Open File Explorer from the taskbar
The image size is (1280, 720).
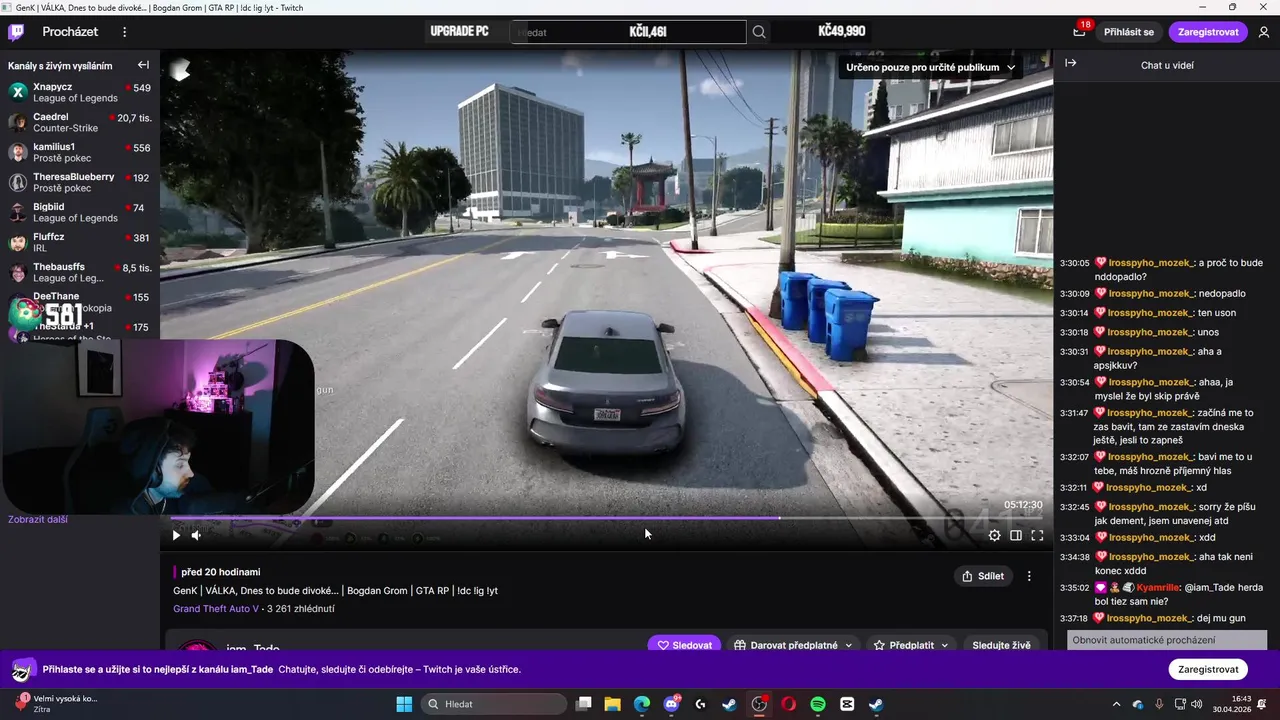pos(612,704)
